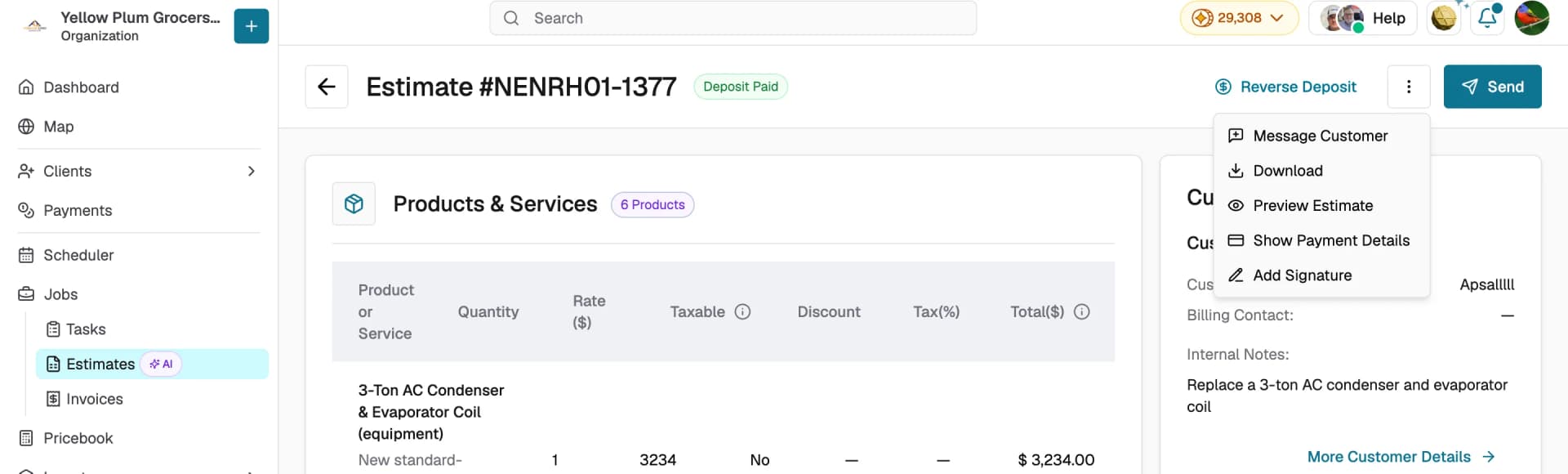The height and width of the screenshot is (474, 1568).
Task: Open the Pricebook page
Action: click(x=78, y=438)
